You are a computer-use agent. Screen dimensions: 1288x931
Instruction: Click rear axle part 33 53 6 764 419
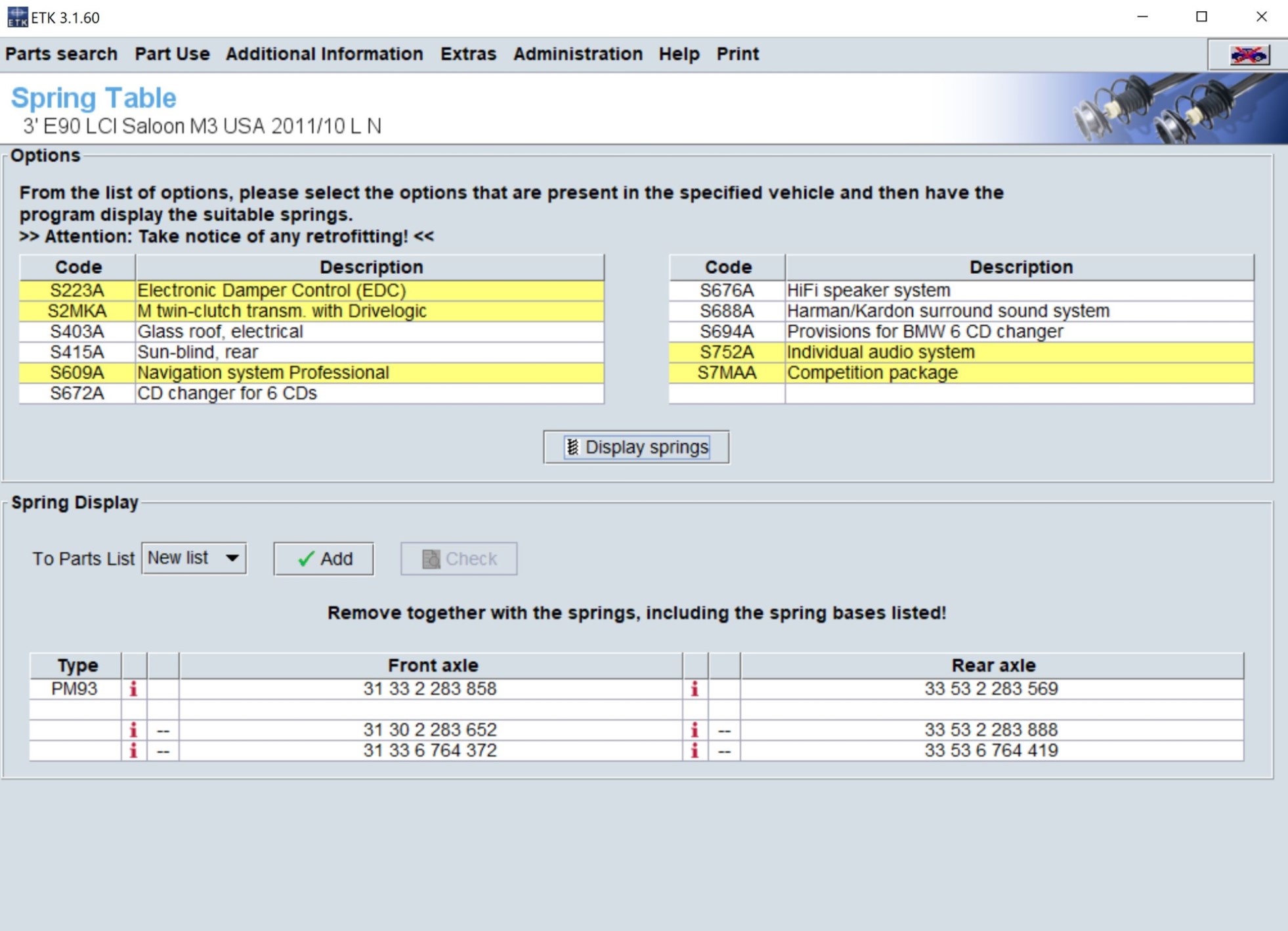coord(991,750)
